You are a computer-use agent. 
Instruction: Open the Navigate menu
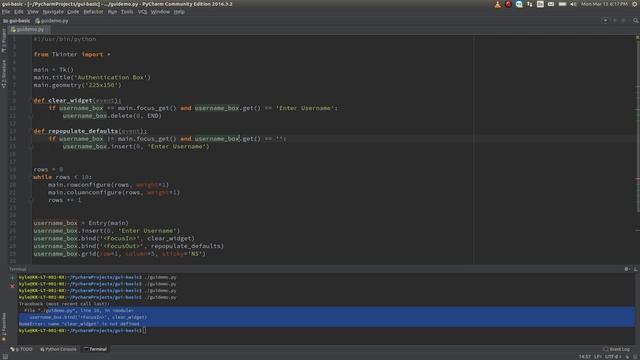(53, 12)
